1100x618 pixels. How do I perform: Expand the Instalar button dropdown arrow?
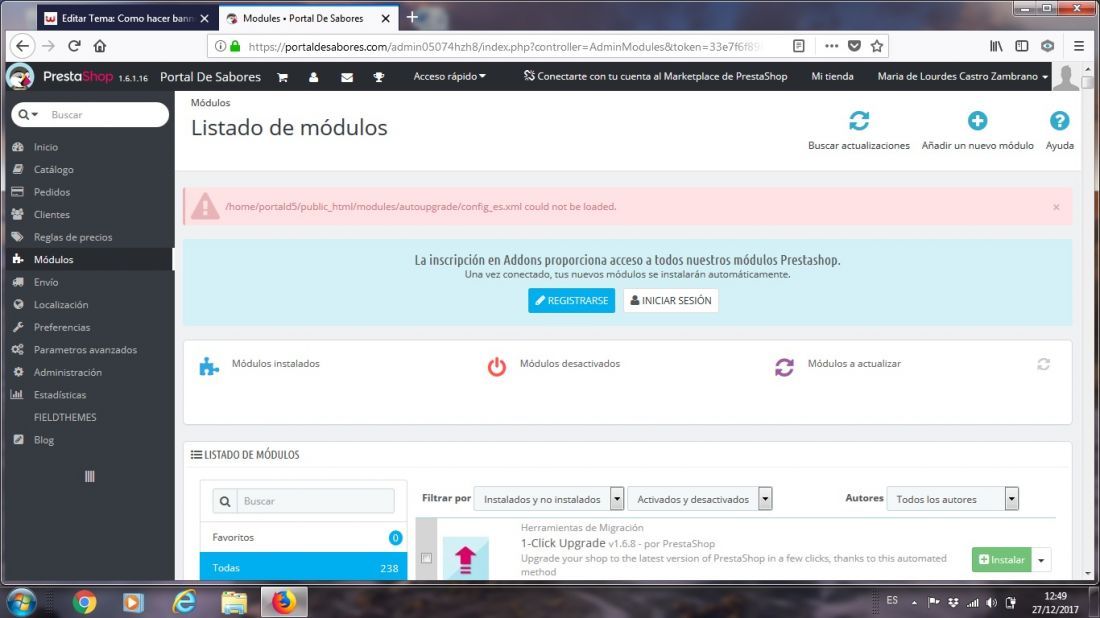(x=1041, y=560)
